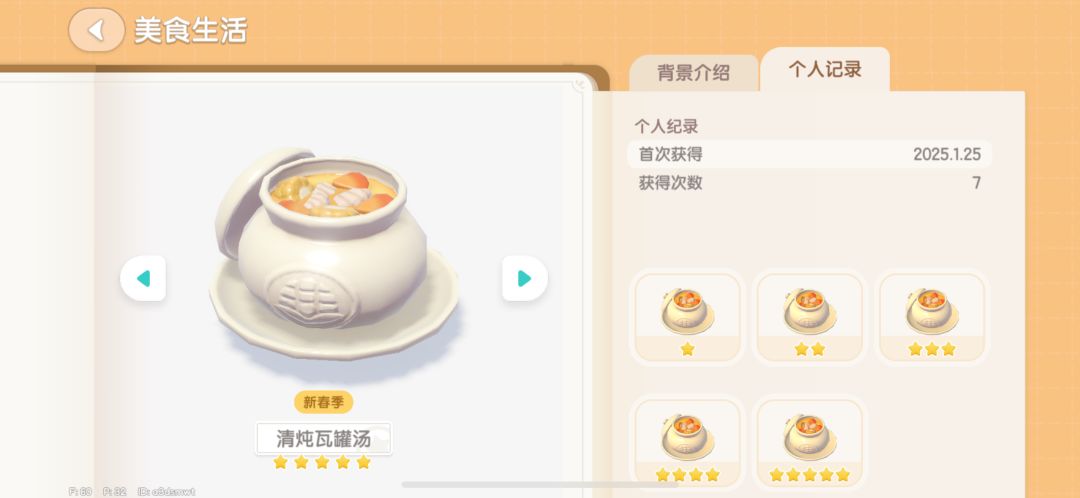Screen dimensions: 1080x498
Task: Show previous dish with left teal arrow
Action: click(143, 278)
